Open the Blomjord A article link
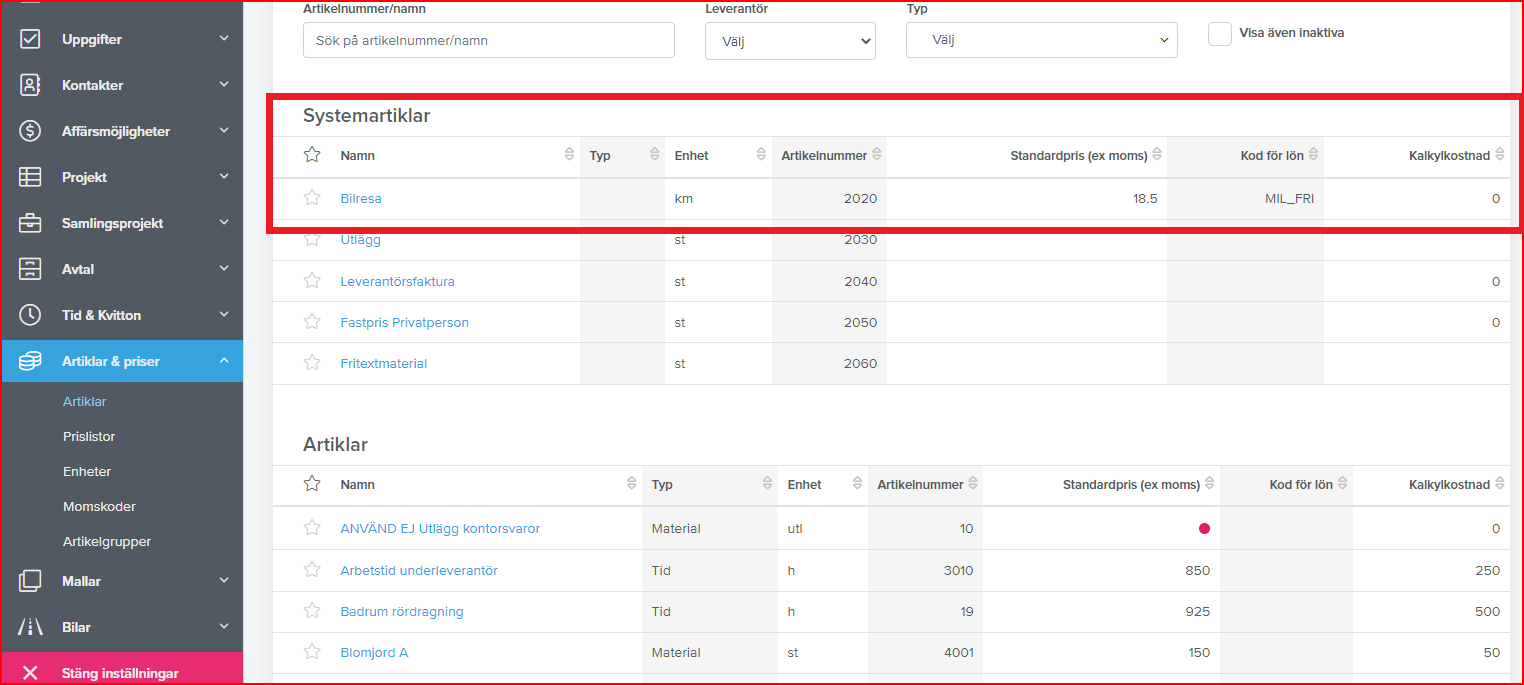The width and height of the screenshot is (1524, 685). [x=374, y=652]
